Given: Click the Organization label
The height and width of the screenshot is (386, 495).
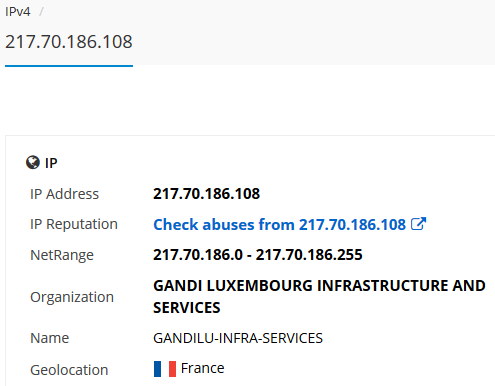Looking at the screenshot, I should point(72,297).
